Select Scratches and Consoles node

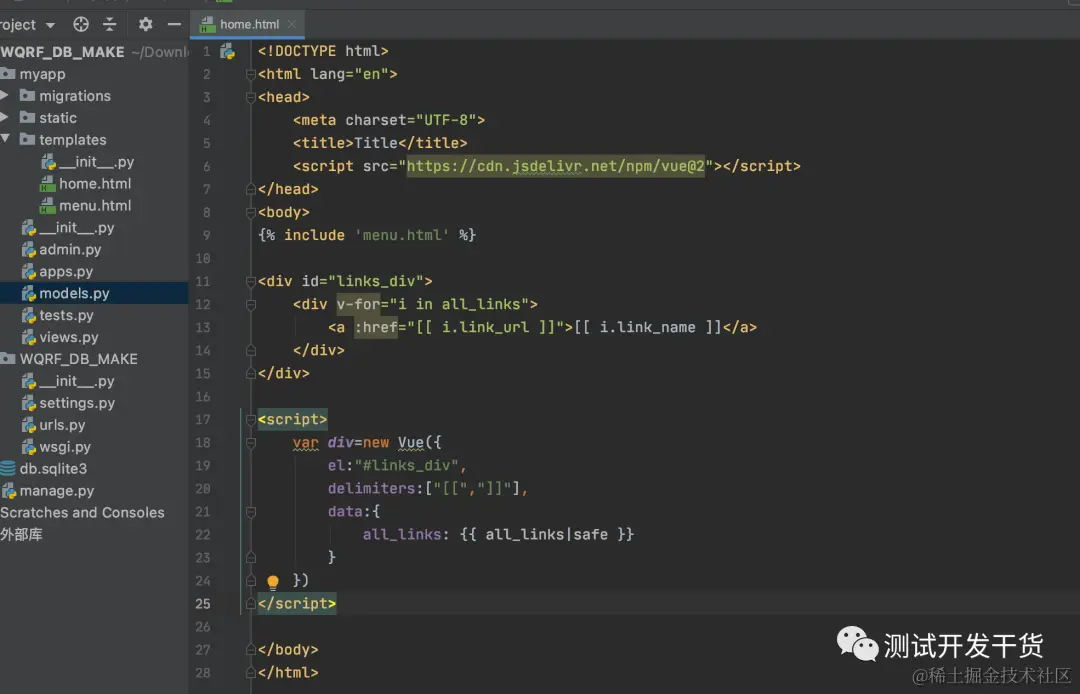82,512
